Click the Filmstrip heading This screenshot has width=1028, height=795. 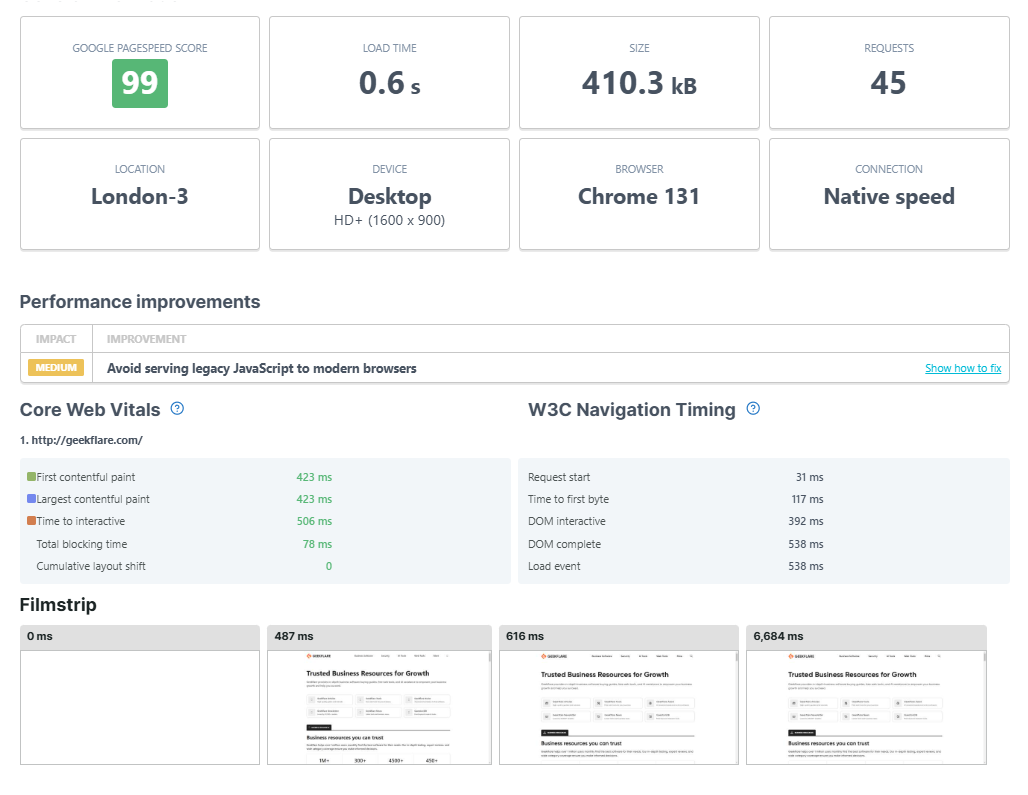(58, 604)
